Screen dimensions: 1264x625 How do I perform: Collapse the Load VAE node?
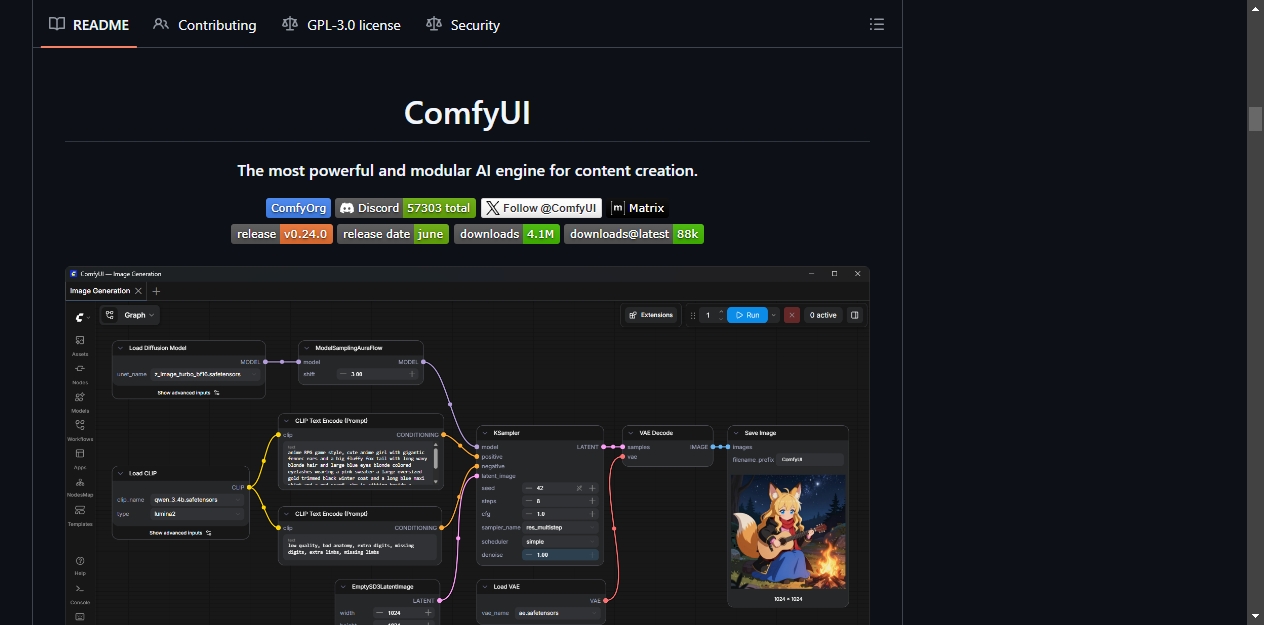pyautogui.click(x=486, y=587)
